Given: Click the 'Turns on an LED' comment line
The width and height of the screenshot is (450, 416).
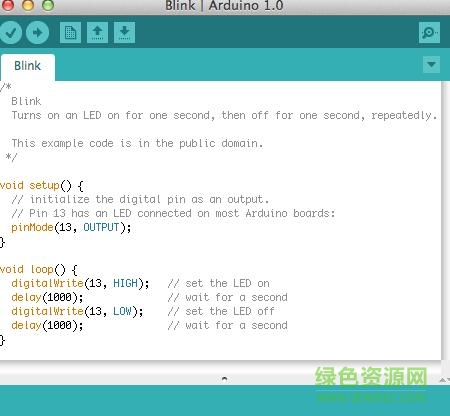Looking at the screenshot, I should pos(224,115).
